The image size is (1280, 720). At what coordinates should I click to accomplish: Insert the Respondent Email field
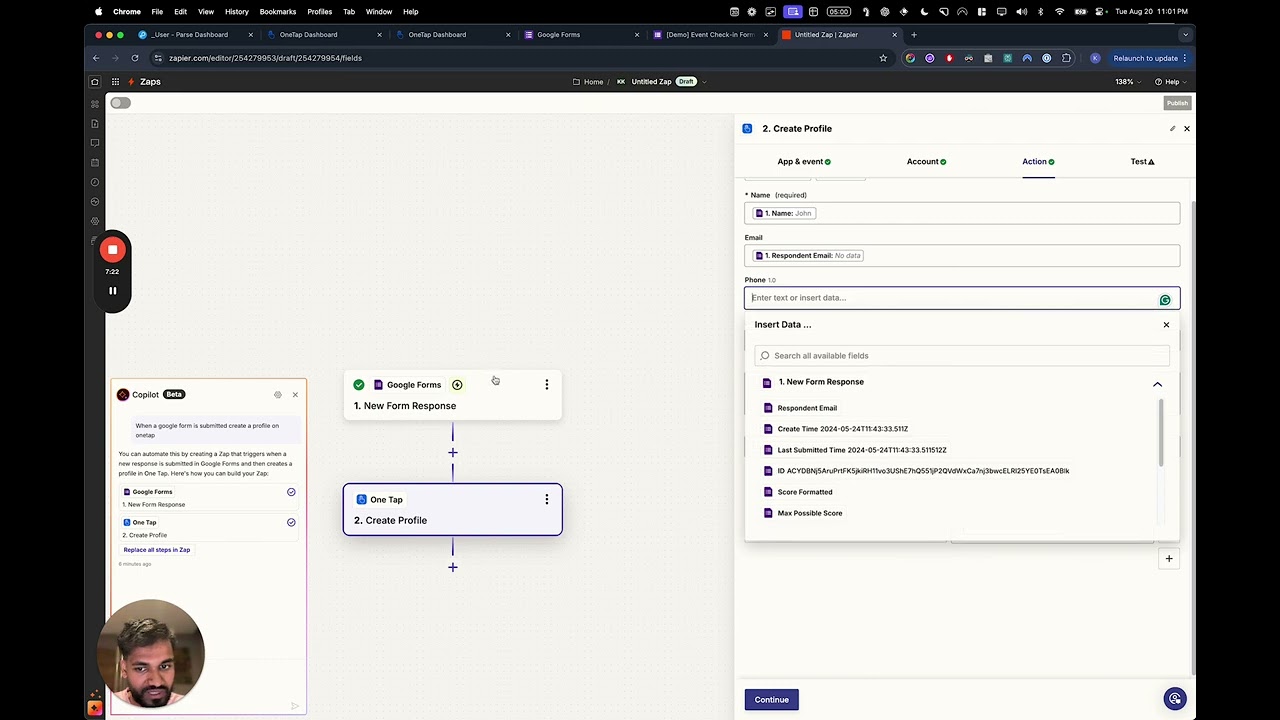807,408
